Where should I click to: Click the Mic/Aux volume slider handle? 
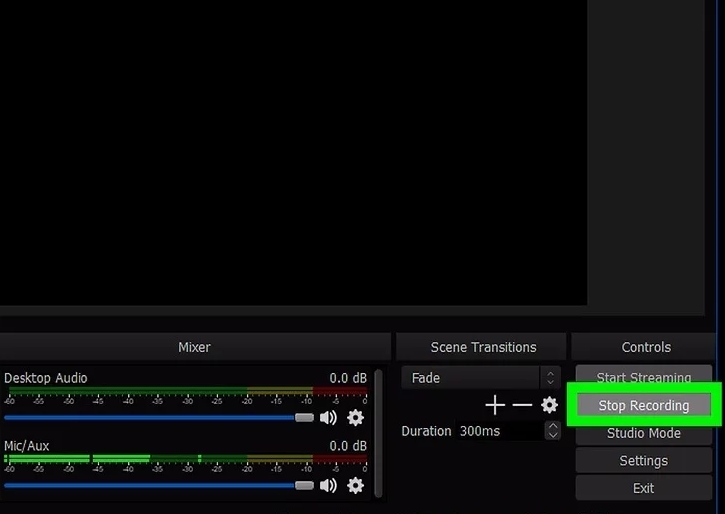304,485
